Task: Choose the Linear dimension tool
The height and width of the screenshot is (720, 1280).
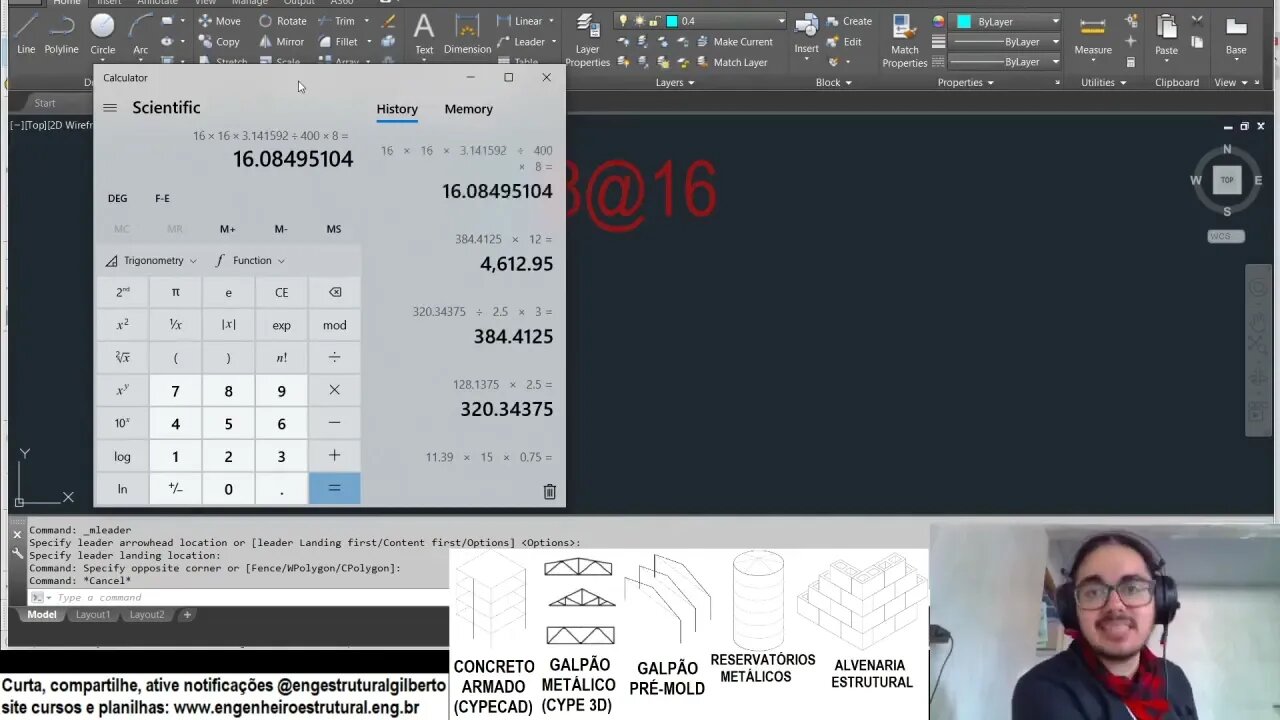Action: pos(520,21)
